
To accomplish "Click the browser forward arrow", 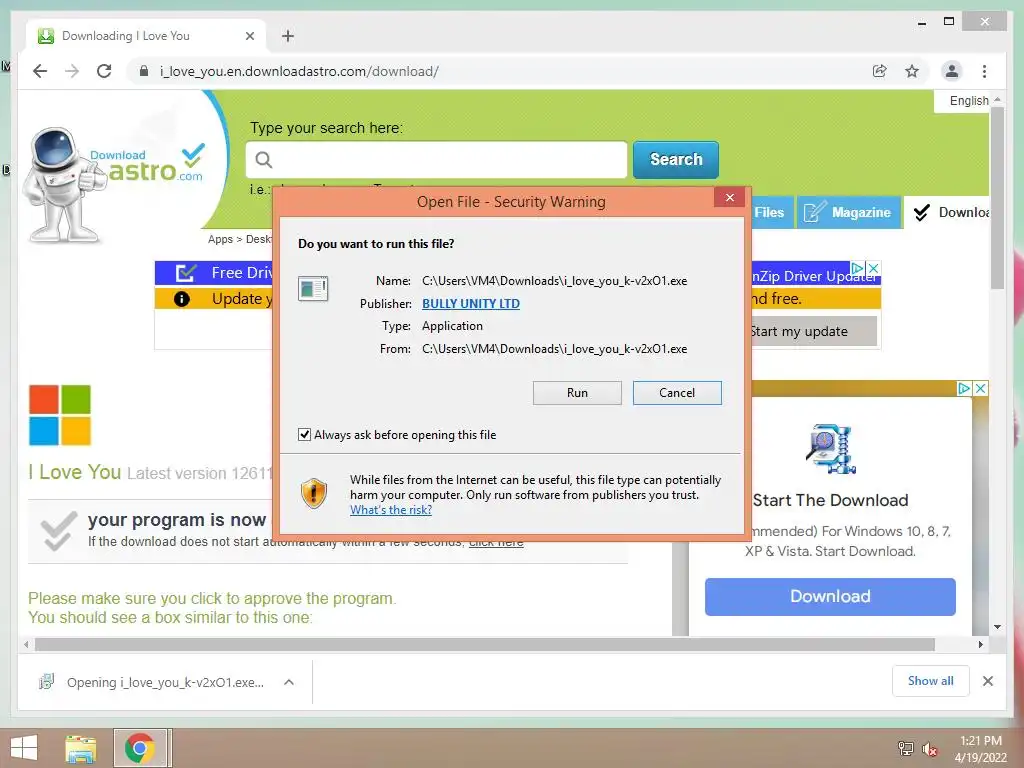I will [x=72, y=71].
